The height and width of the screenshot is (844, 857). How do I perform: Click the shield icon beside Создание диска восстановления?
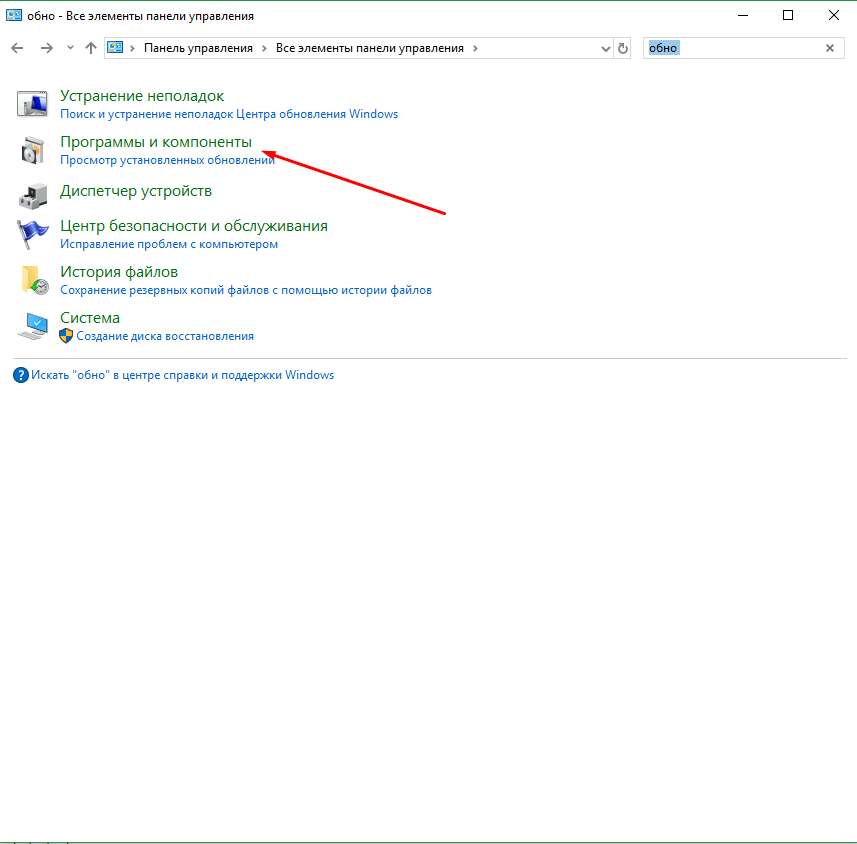point(66,336)
